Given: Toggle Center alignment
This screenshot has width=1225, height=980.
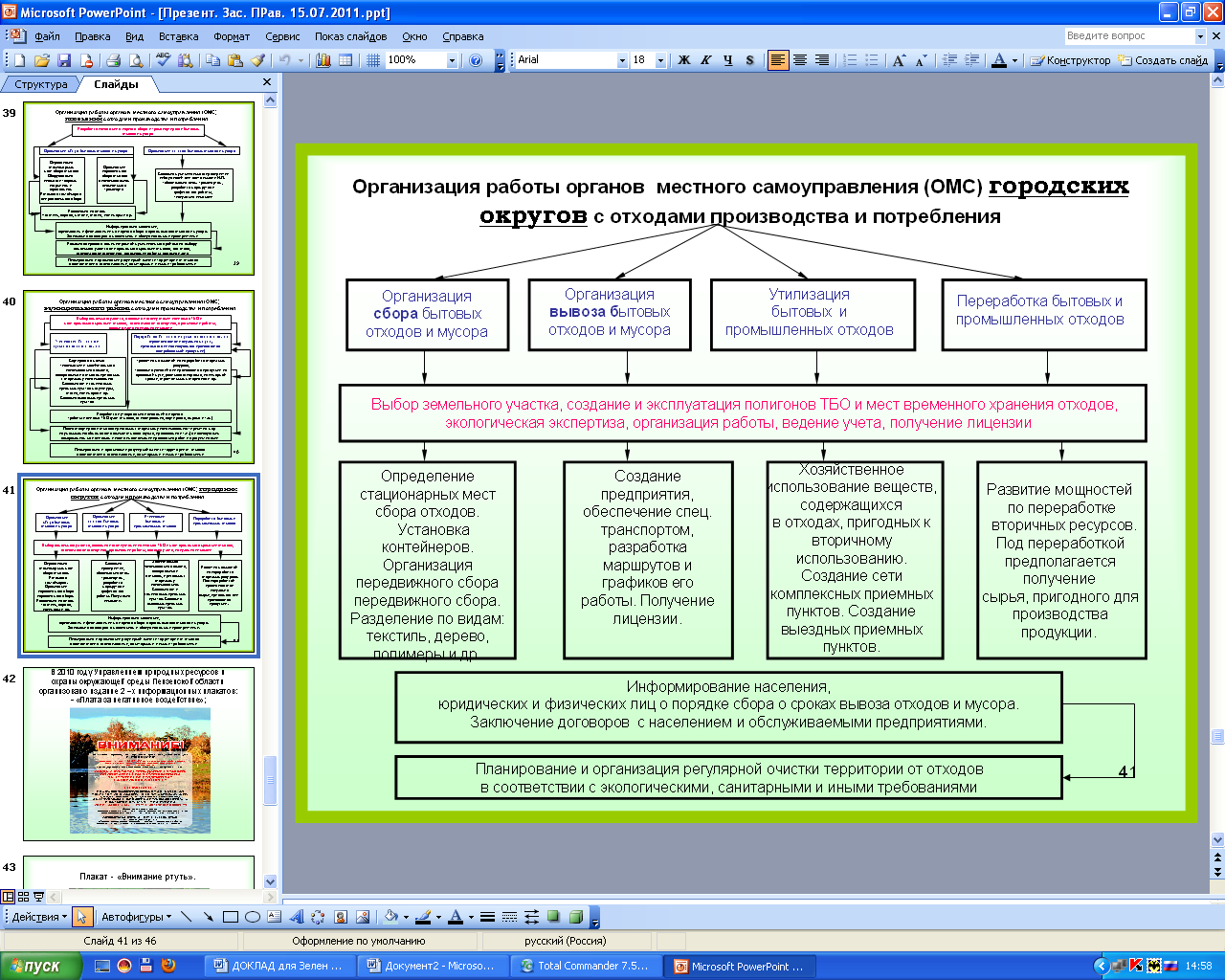Looking at the screenshot, I should [800, 60].
